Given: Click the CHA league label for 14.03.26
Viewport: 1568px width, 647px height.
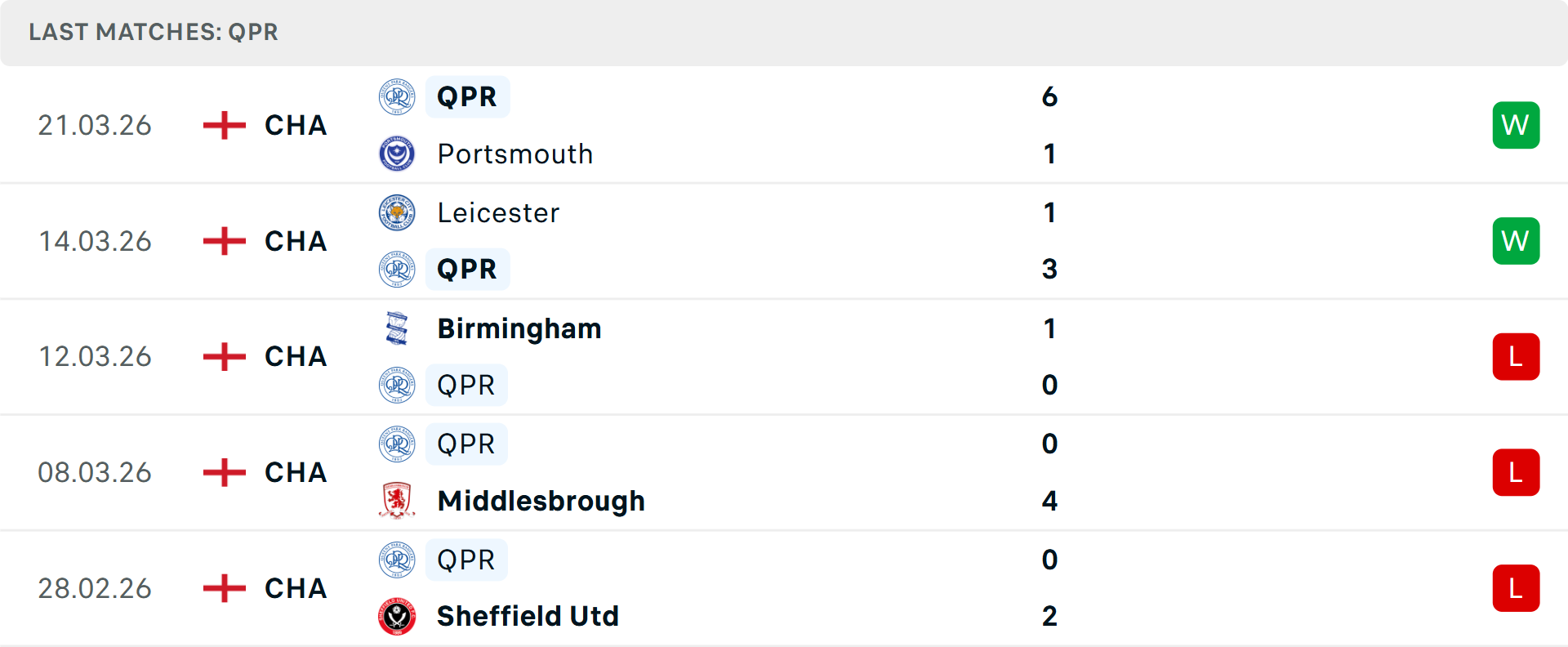Looking at the screenshot, I should point(296,241).
